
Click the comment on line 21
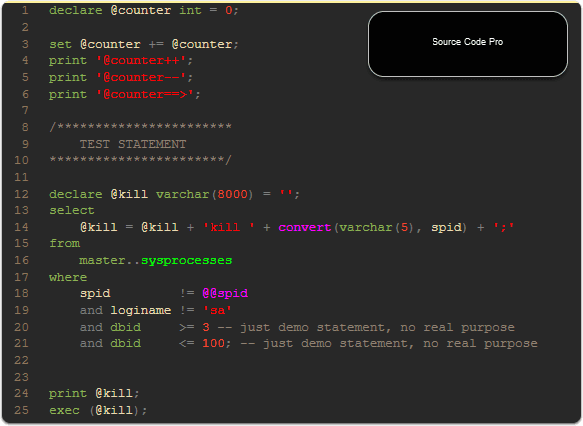click(389, 343)
